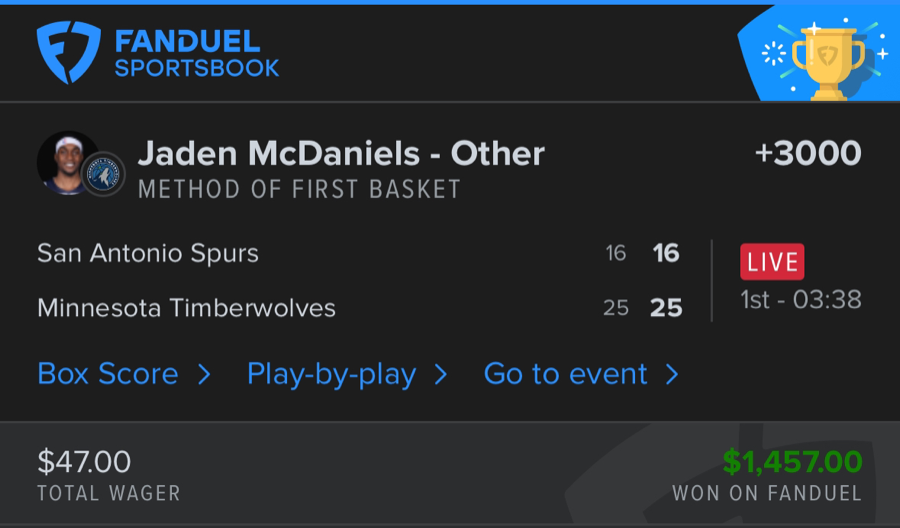
Task: Open the Play-by-play link
Action: [x=331, y=374]
